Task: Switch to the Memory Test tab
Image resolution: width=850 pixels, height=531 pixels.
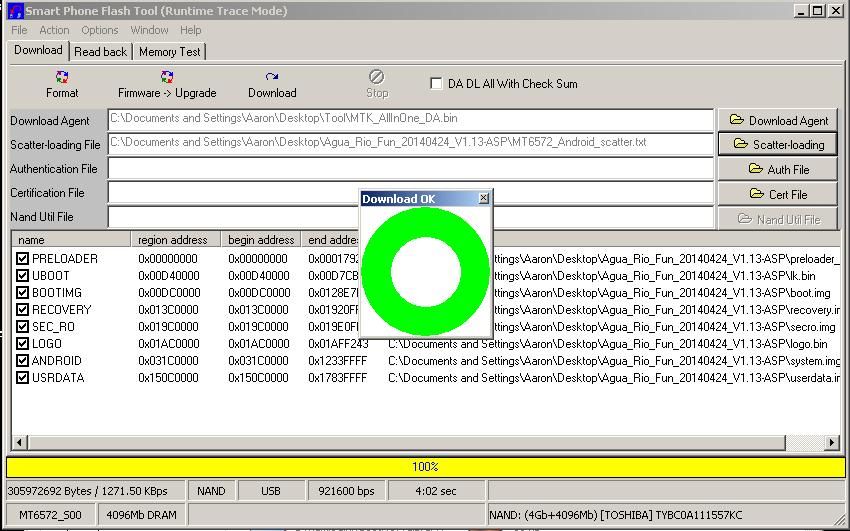Action: coord(169,51)
